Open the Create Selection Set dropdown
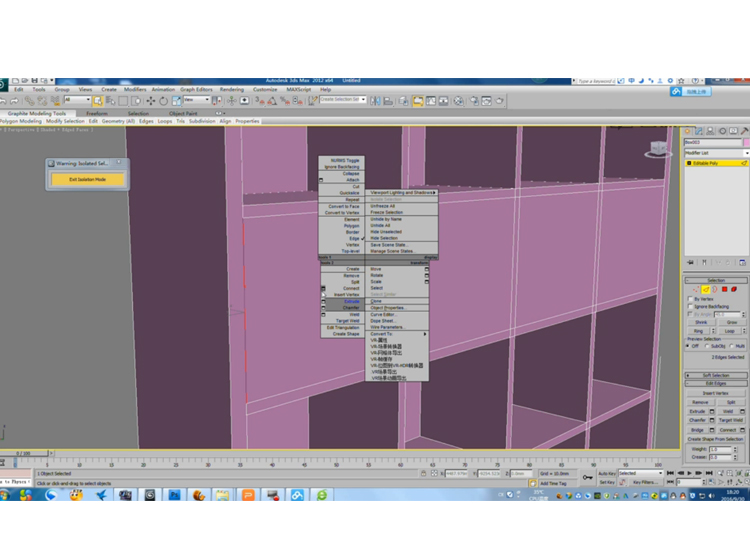750x560 pixels. pyautogui.click(x=343, y=99)
